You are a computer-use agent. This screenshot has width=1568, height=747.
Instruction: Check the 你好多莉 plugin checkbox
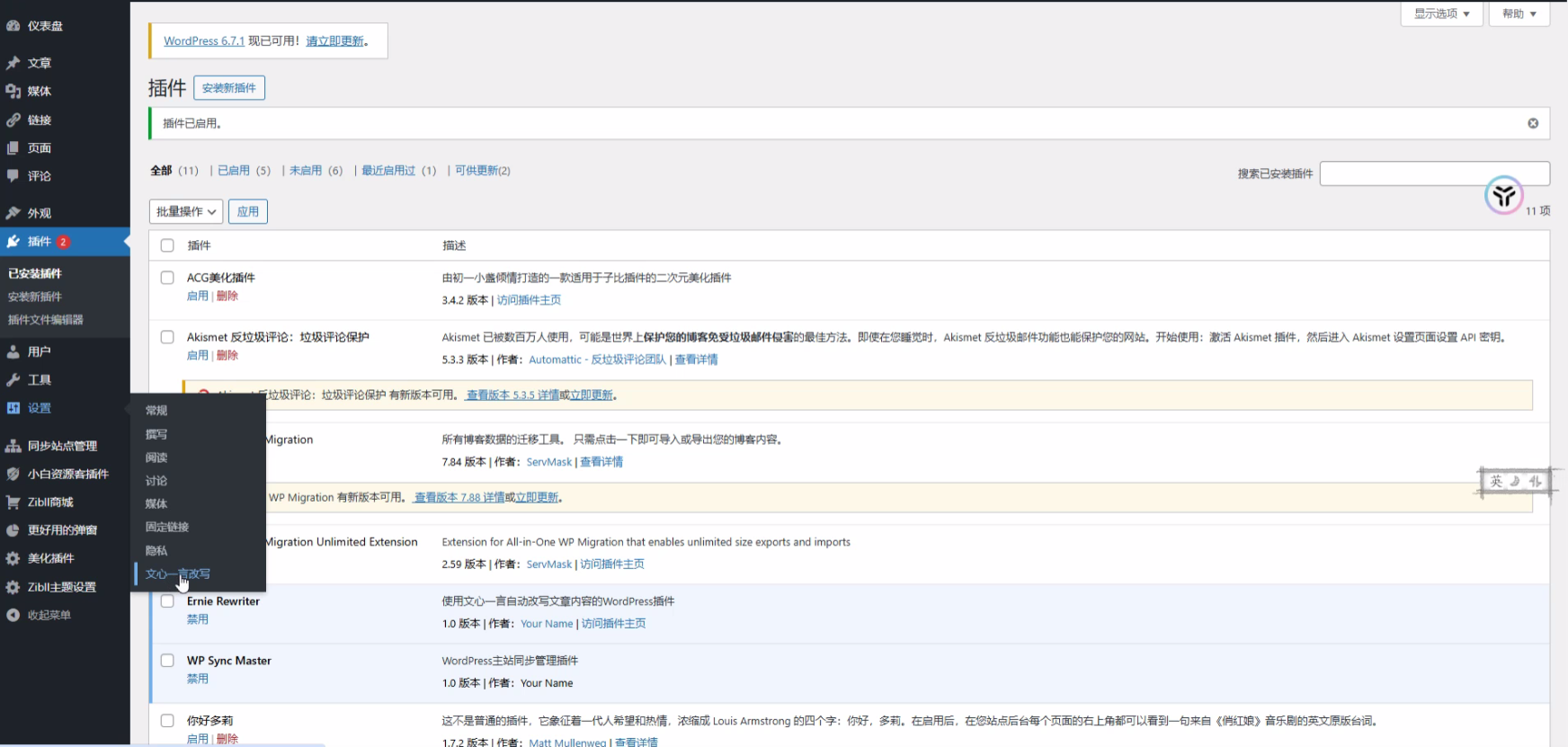click(x=167, y=720)
